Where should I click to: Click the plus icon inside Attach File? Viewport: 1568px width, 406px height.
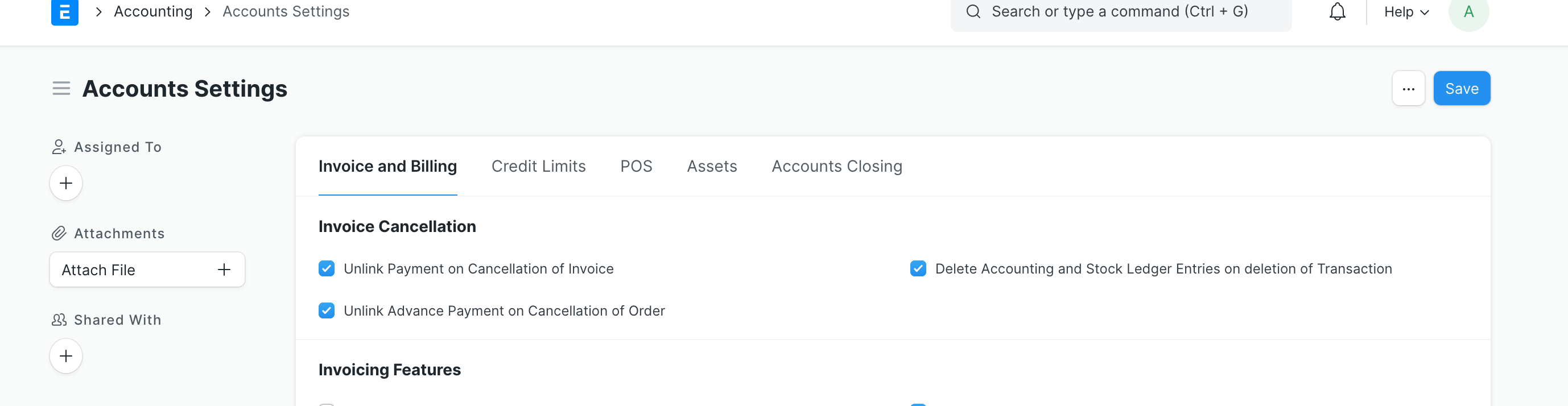(x=224, y=270)
